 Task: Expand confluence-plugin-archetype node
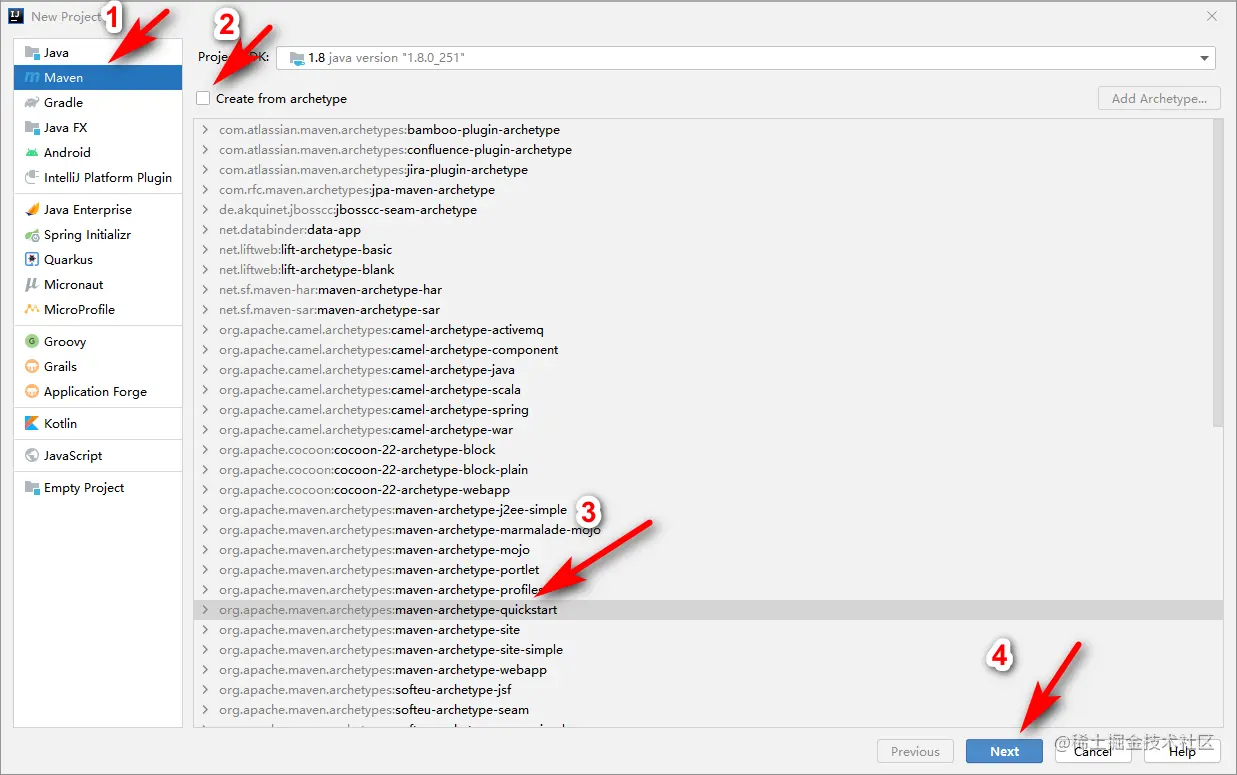(x=205, y=150)
